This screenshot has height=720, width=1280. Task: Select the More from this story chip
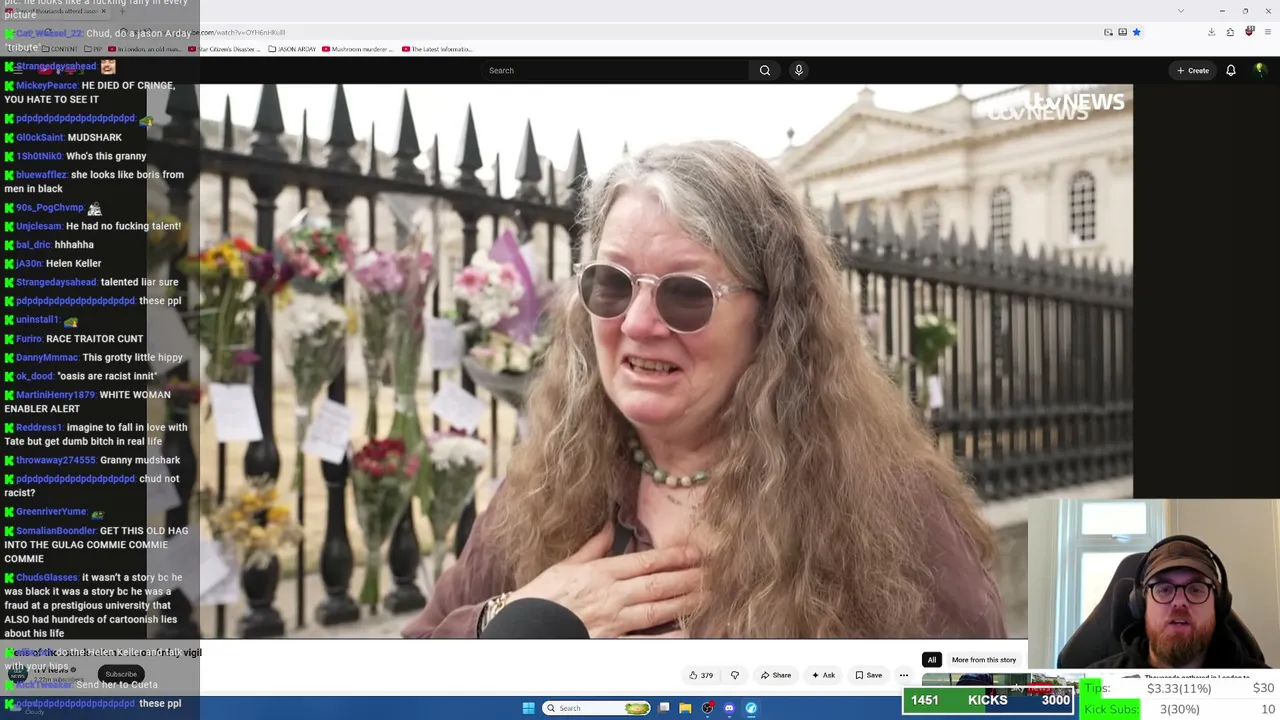click(984, 660)
